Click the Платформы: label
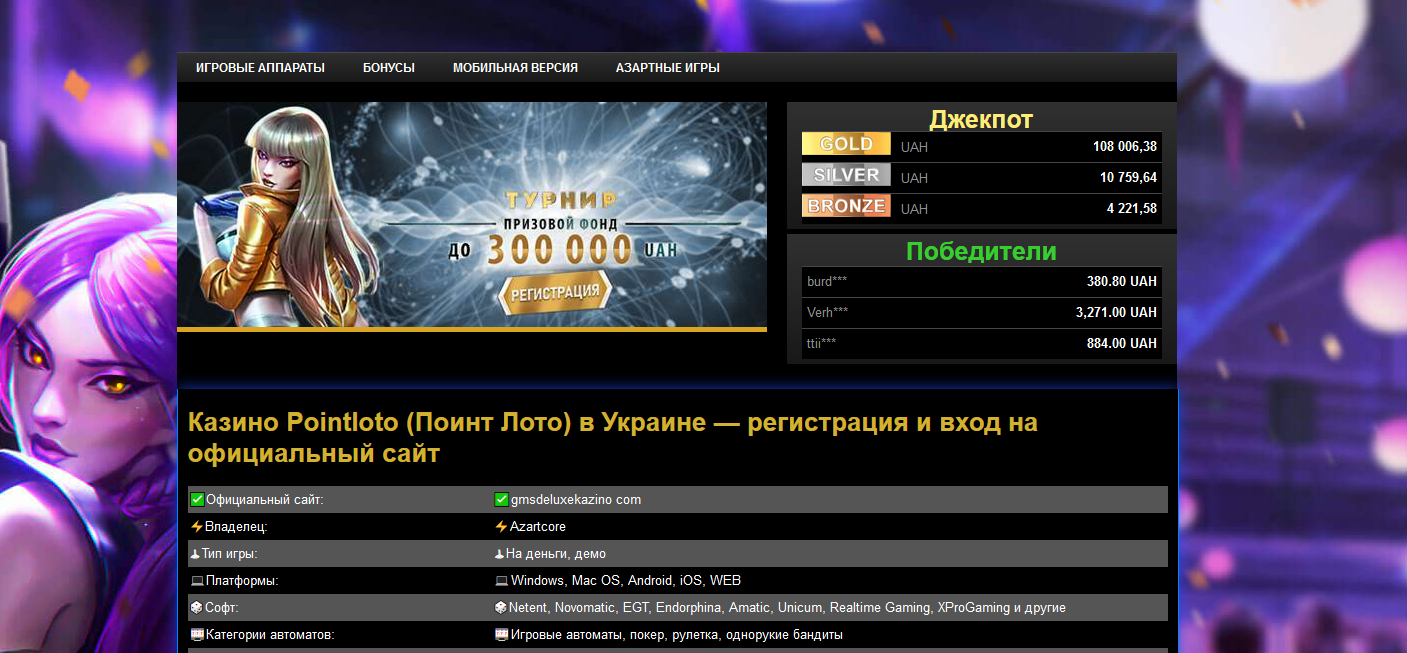This screenshot has height=653, width=1407. tap(242, 580)
